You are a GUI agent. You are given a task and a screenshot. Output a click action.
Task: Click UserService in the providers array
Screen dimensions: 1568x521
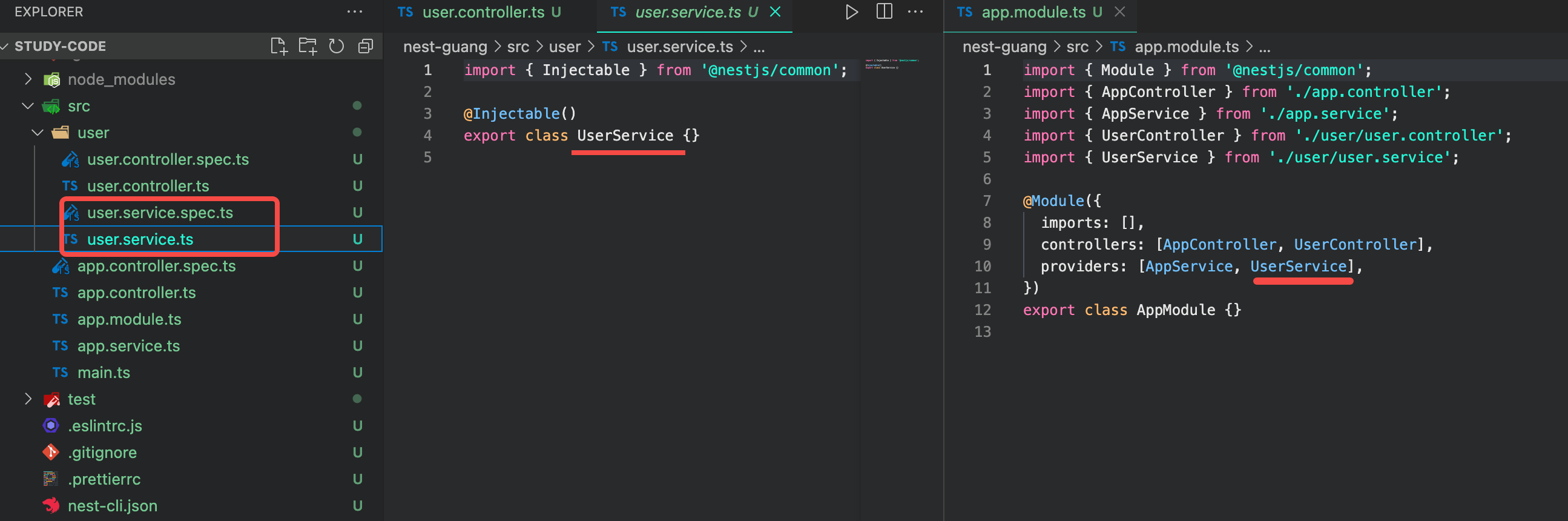click(x=1299, y=267)
